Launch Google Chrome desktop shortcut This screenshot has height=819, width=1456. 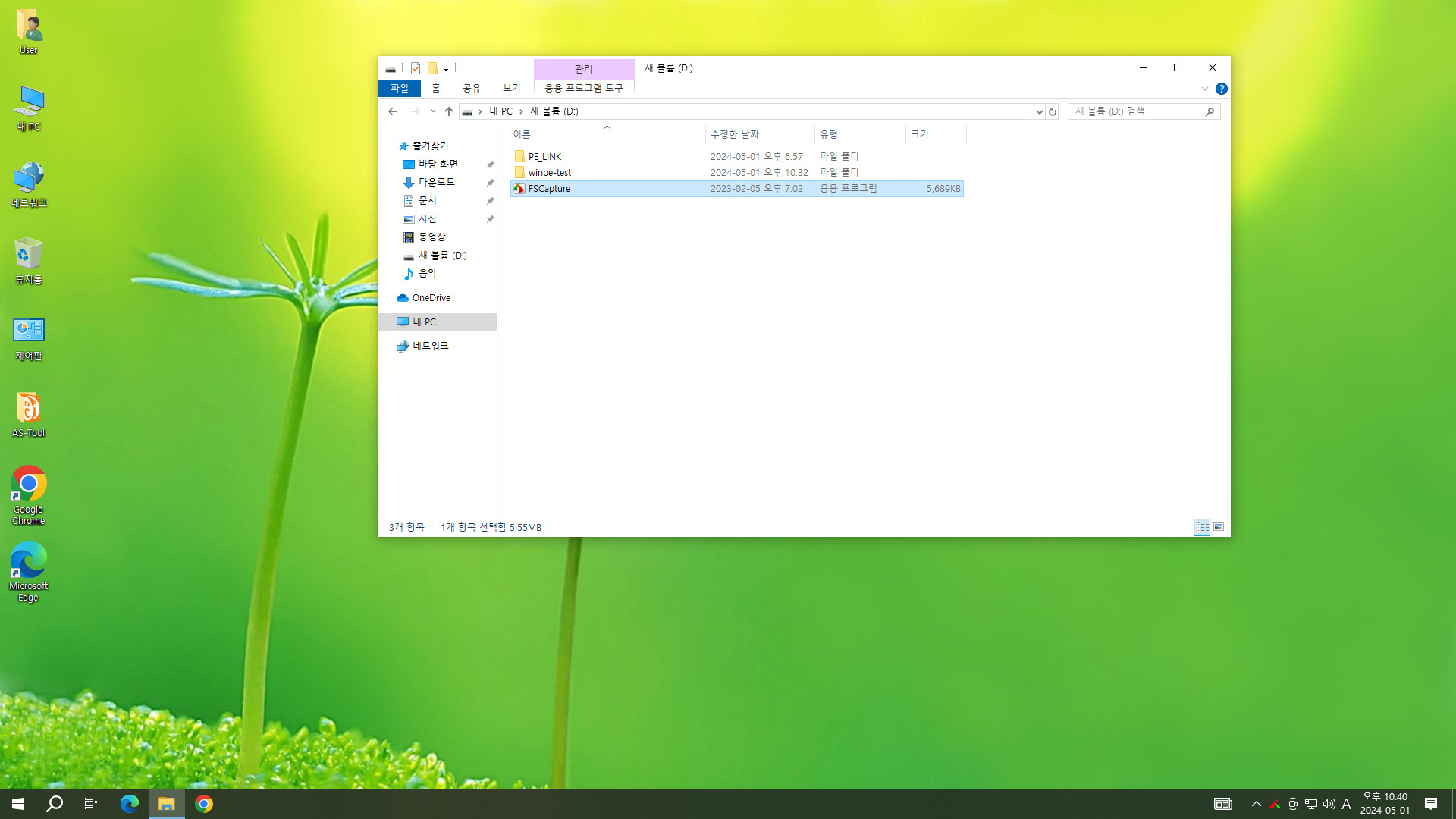coord(29,495)
